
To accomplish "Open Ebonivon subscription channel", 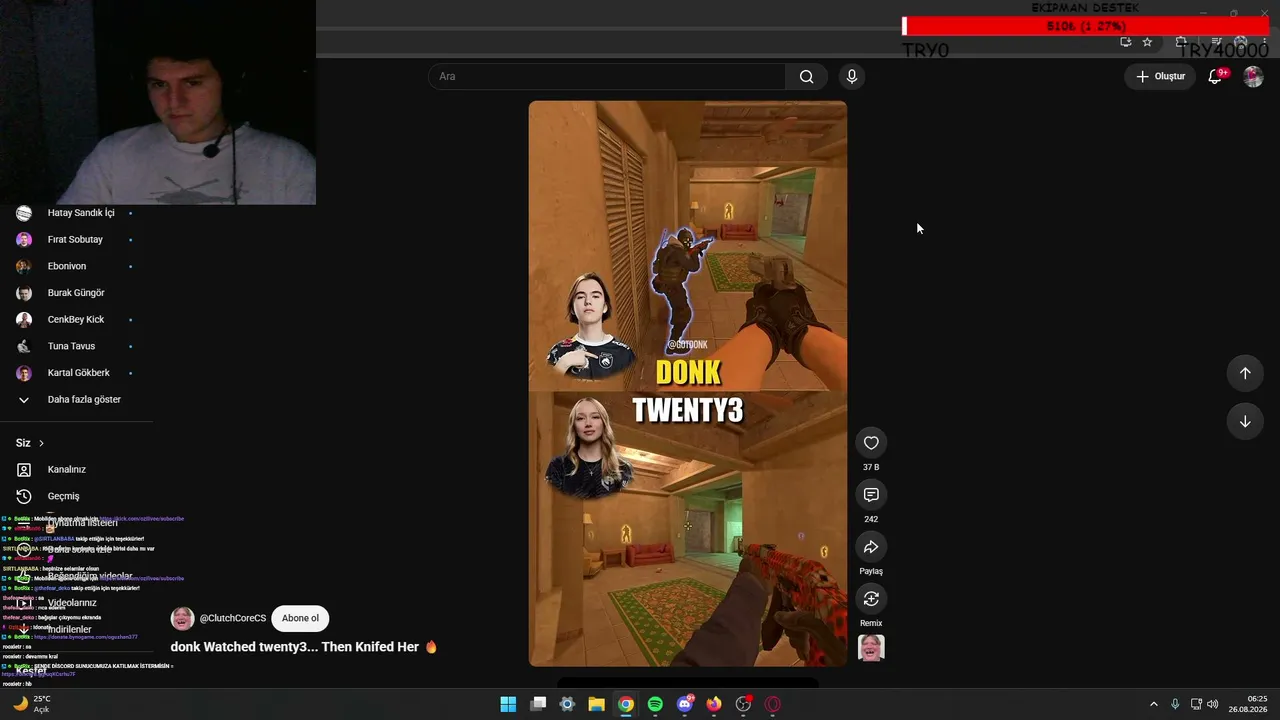I will click(x=76, y=266).
